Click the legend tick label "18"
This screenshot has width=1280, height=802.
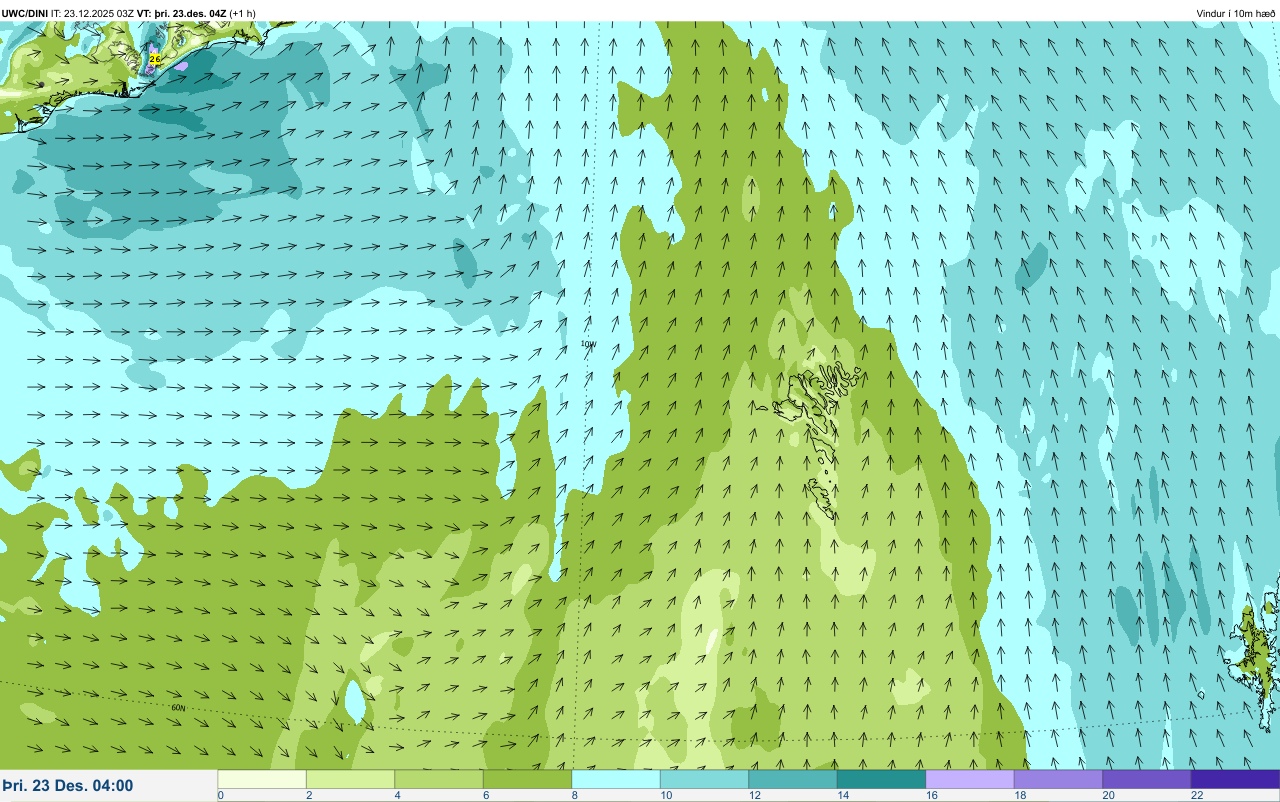coord(1019,795)
